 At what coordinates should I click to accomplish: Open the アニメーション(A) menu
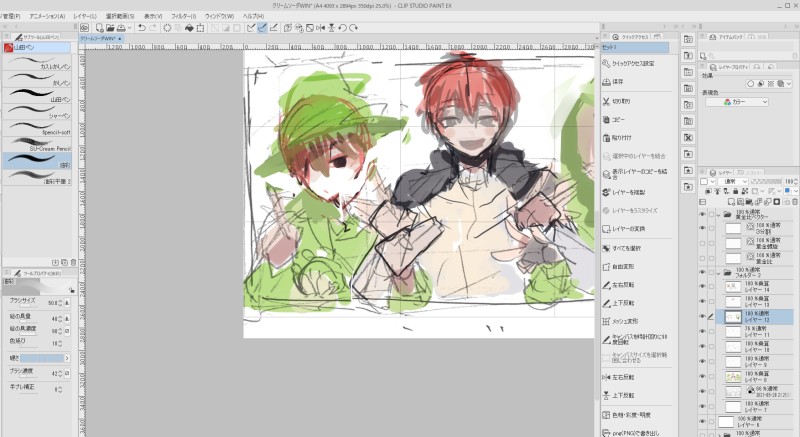click(x=47, y=16)
